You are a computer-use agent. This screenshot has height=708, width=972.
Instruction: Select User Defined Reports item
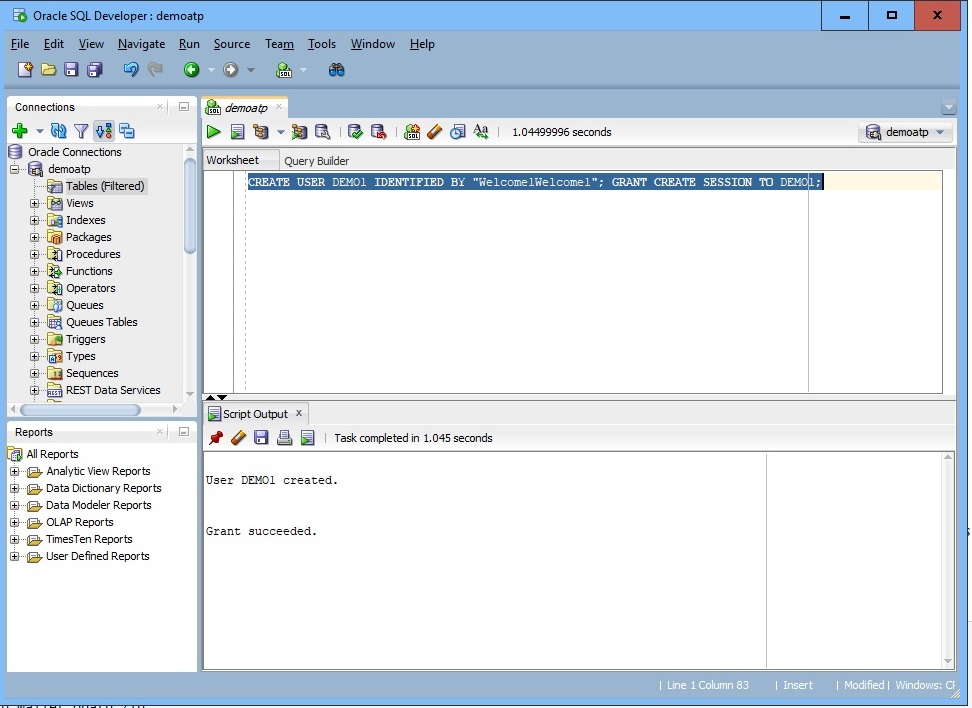pos(97,556)
